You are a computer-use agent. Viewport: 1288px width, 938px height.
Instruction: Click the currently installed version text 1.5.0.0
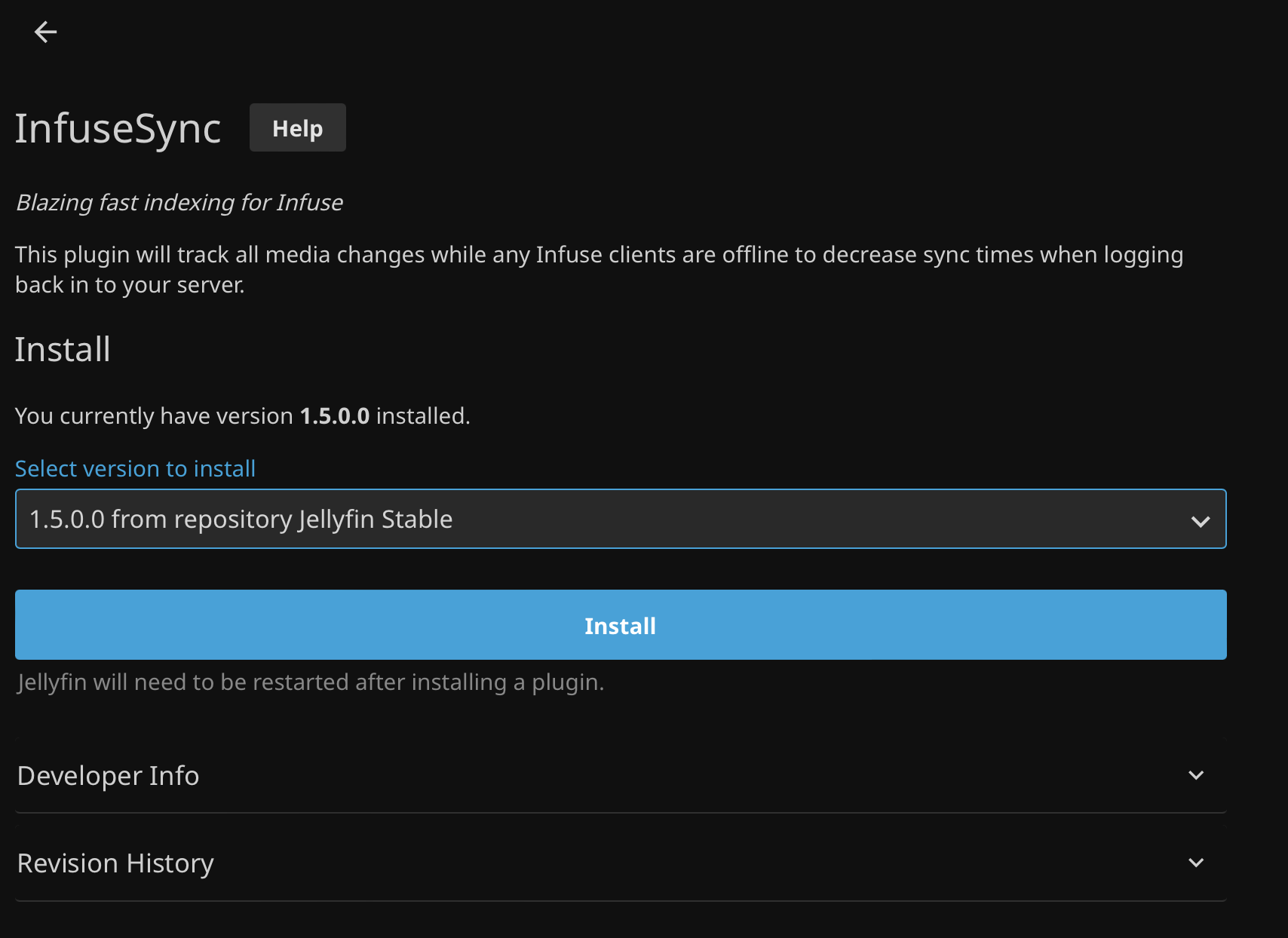click(x=334, y=415)
